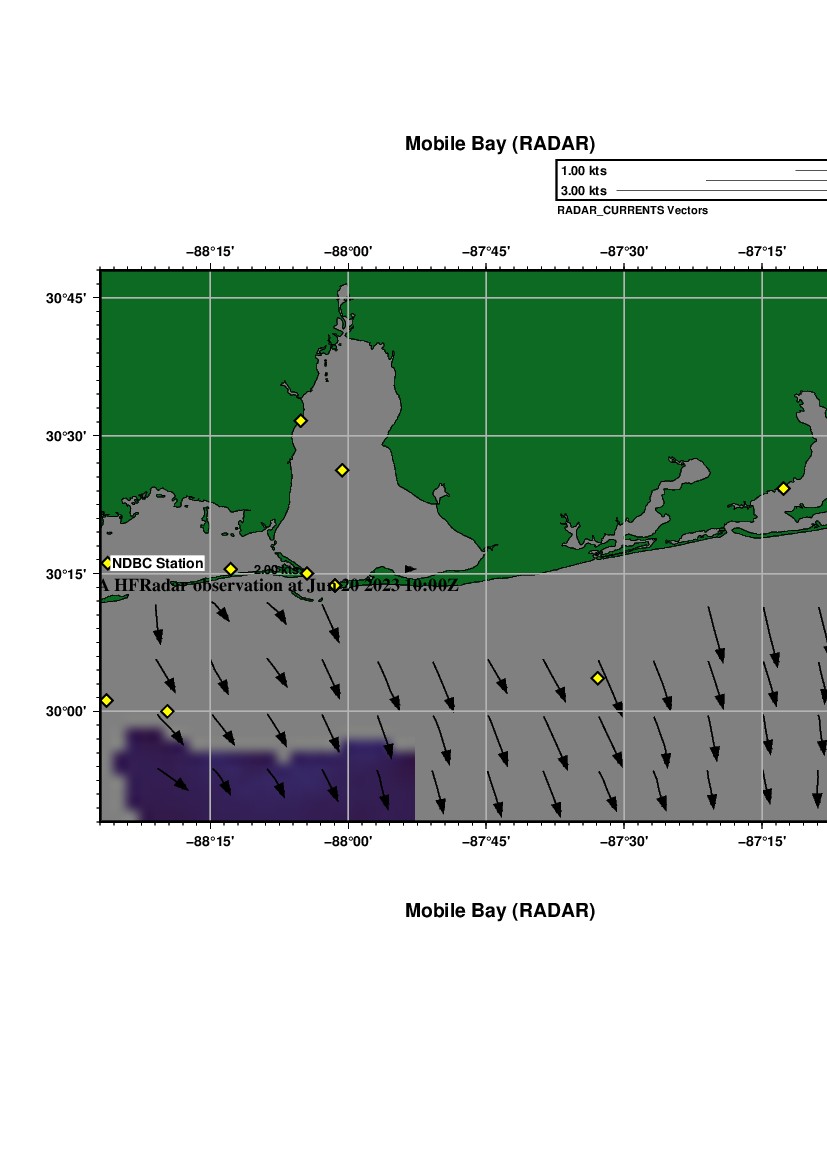Click the northeastern yellow diamond near -87°15'
Screen dimensions: 827x1170
[783, 488]
